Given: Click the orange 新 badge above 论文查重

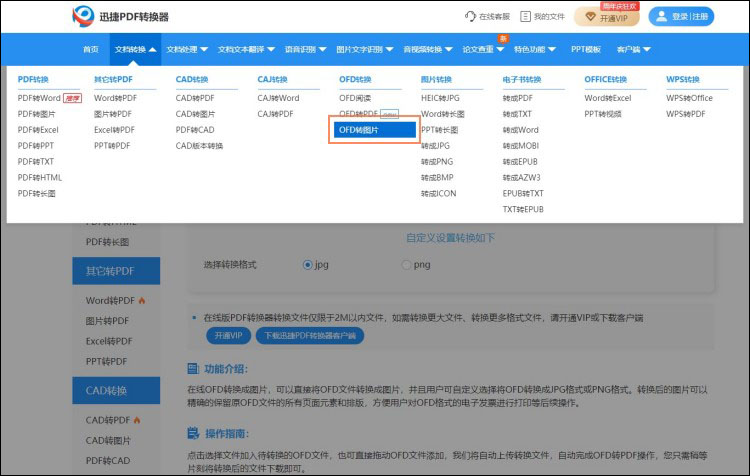Looking at the screenshot, I should (x=503, y=39).
